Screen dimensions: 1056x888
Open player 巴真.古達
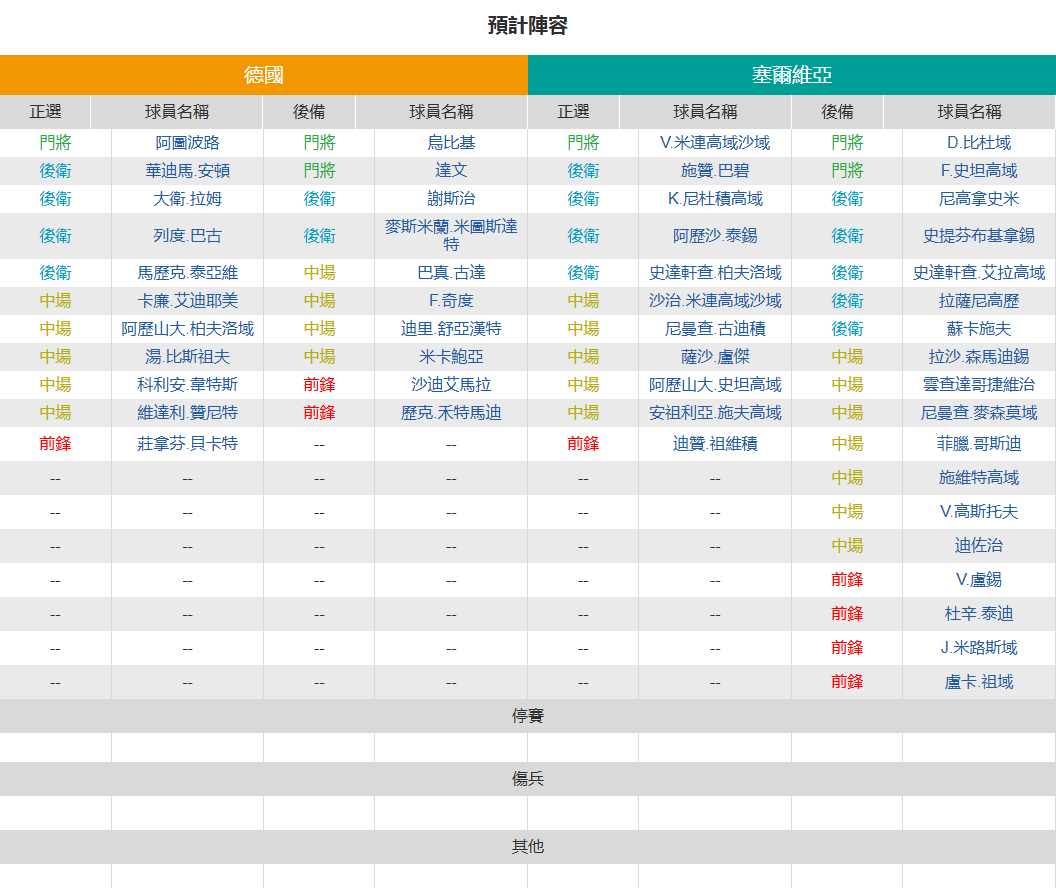pyautogui.click(x=451, y=273)
